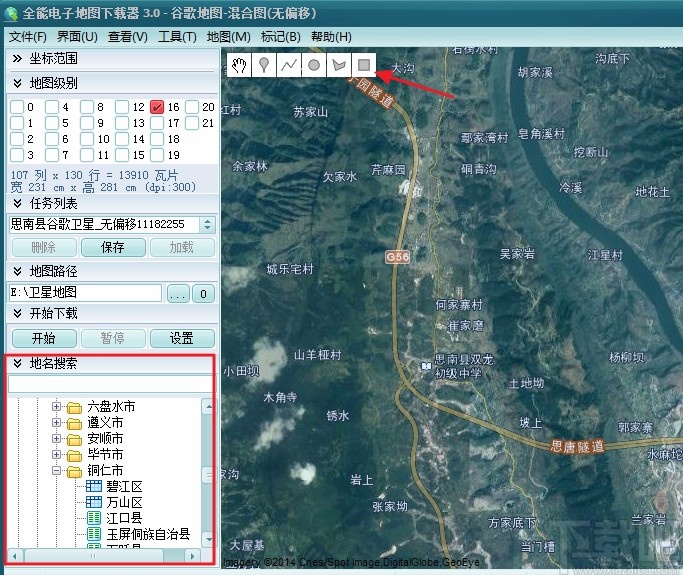Expand the 毕节市 tree node
The image size is (683, 575).
click(56, 454)
